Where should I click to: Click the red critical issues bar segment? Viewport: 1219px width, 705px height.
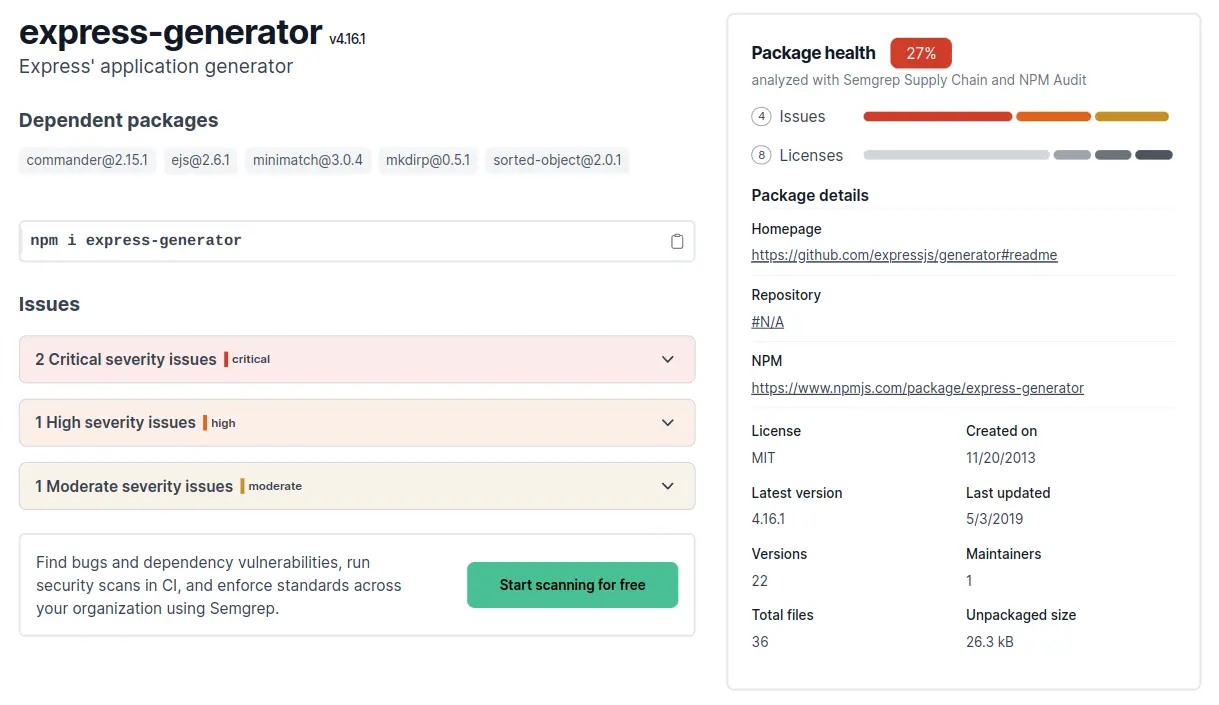click(x=937, y=117)
